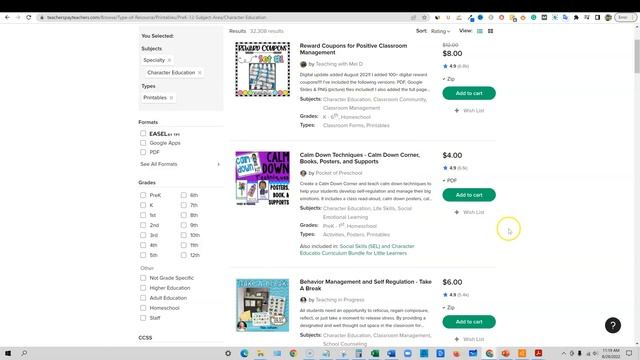Image resolution: width=640 pixels, height=360 pixels.
Task: Open the notification center icon
Action: 629,353
